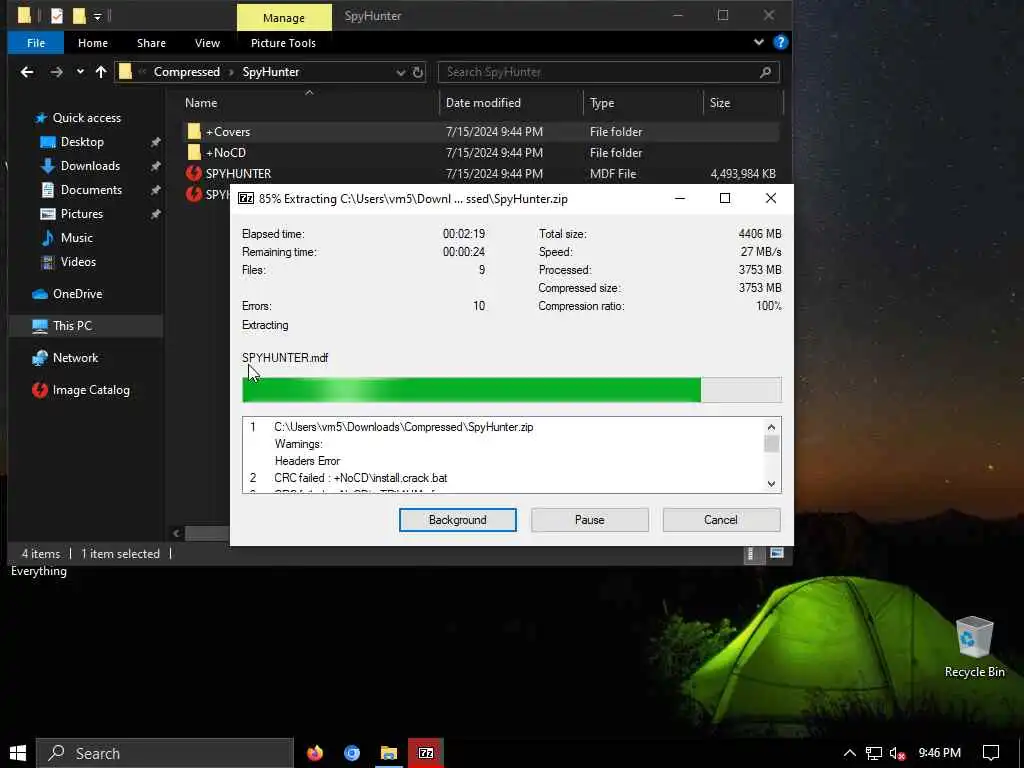Go forward with Explorer forward arrow
This screenshot has width=1024, height=768.
[x=57, y=72]
